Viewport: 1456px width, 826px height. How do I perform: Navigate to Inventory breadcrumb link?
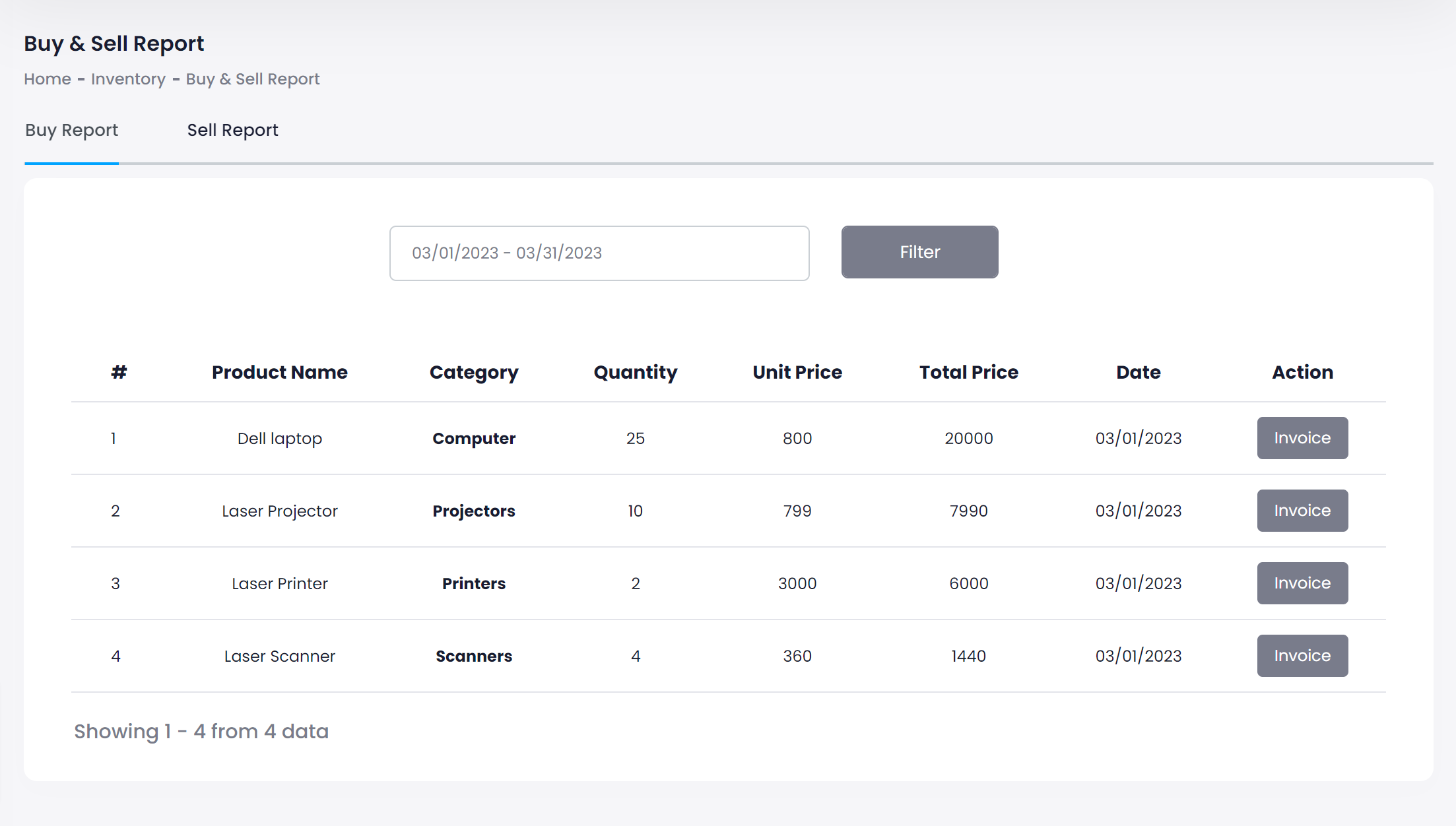click(x=128, y=79)
